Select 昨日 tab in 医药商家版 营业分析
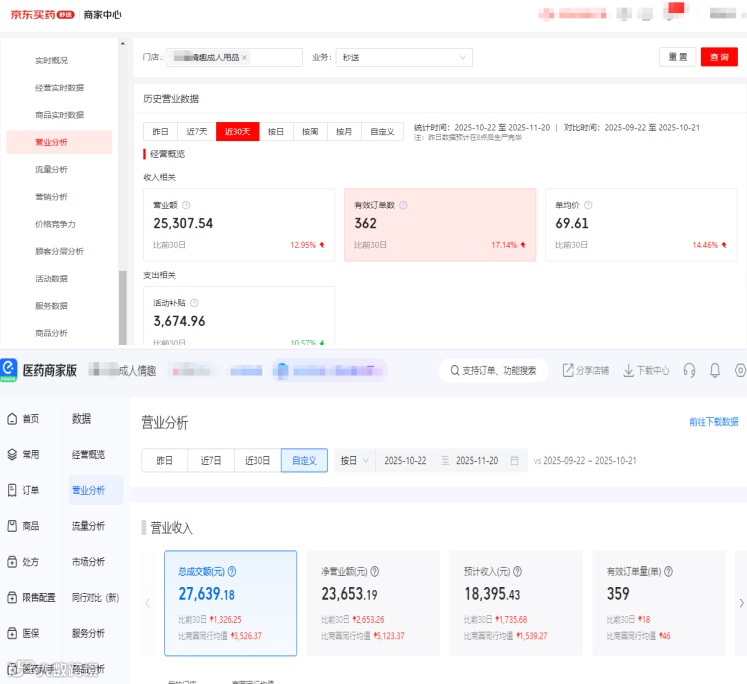 pyautogui.click(x=164, y=461)
